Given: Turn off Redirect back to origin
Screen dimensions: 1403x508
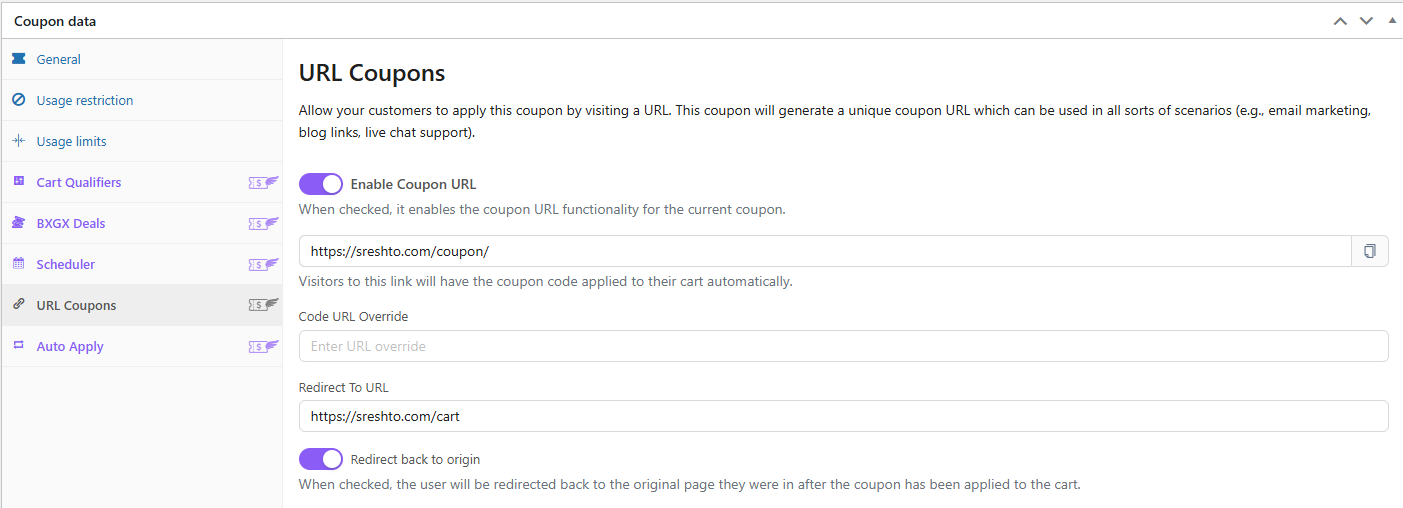Looking at the screenshot, I should (321, 459).
